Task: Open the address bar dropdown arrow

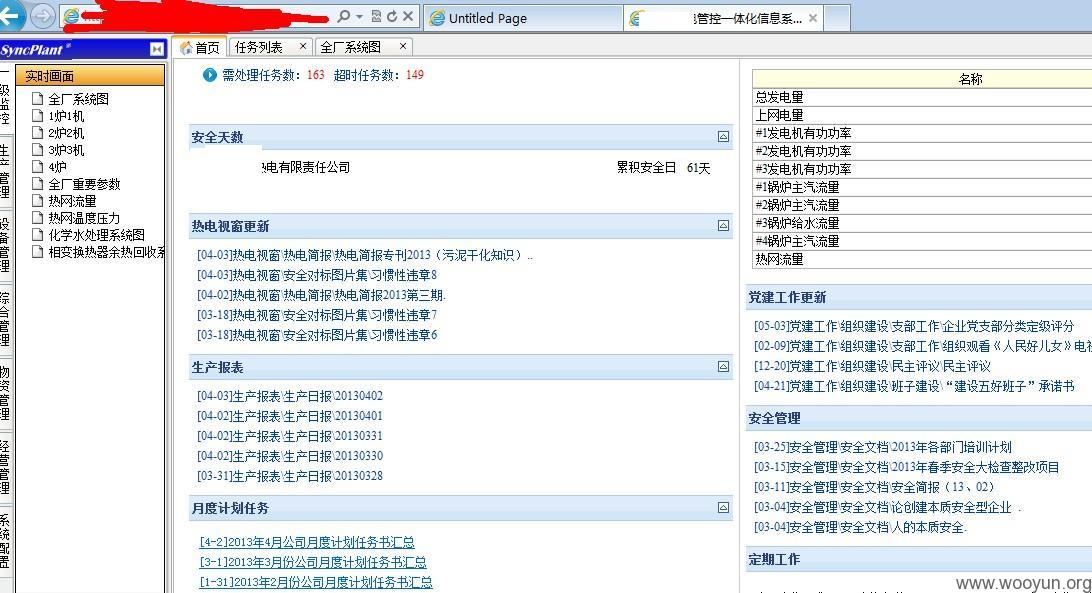Action: coord(359,16)
